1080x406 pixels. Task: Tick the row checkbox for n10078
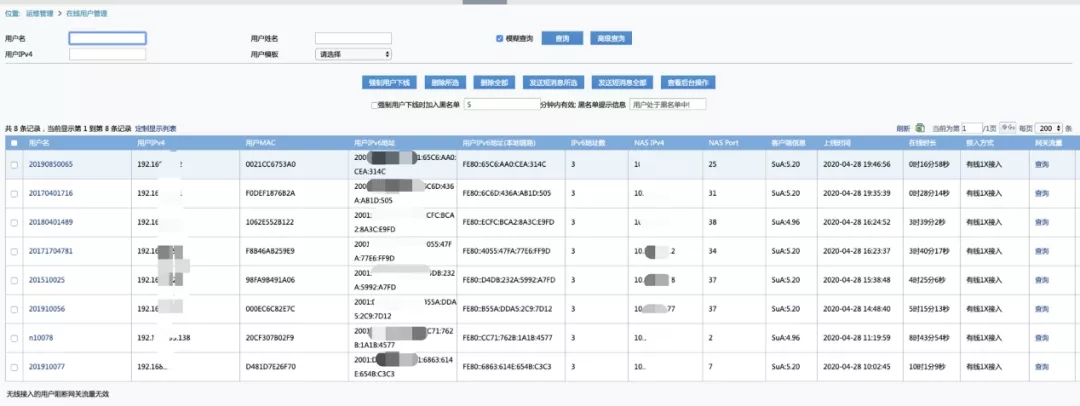(x=13, y=339)
